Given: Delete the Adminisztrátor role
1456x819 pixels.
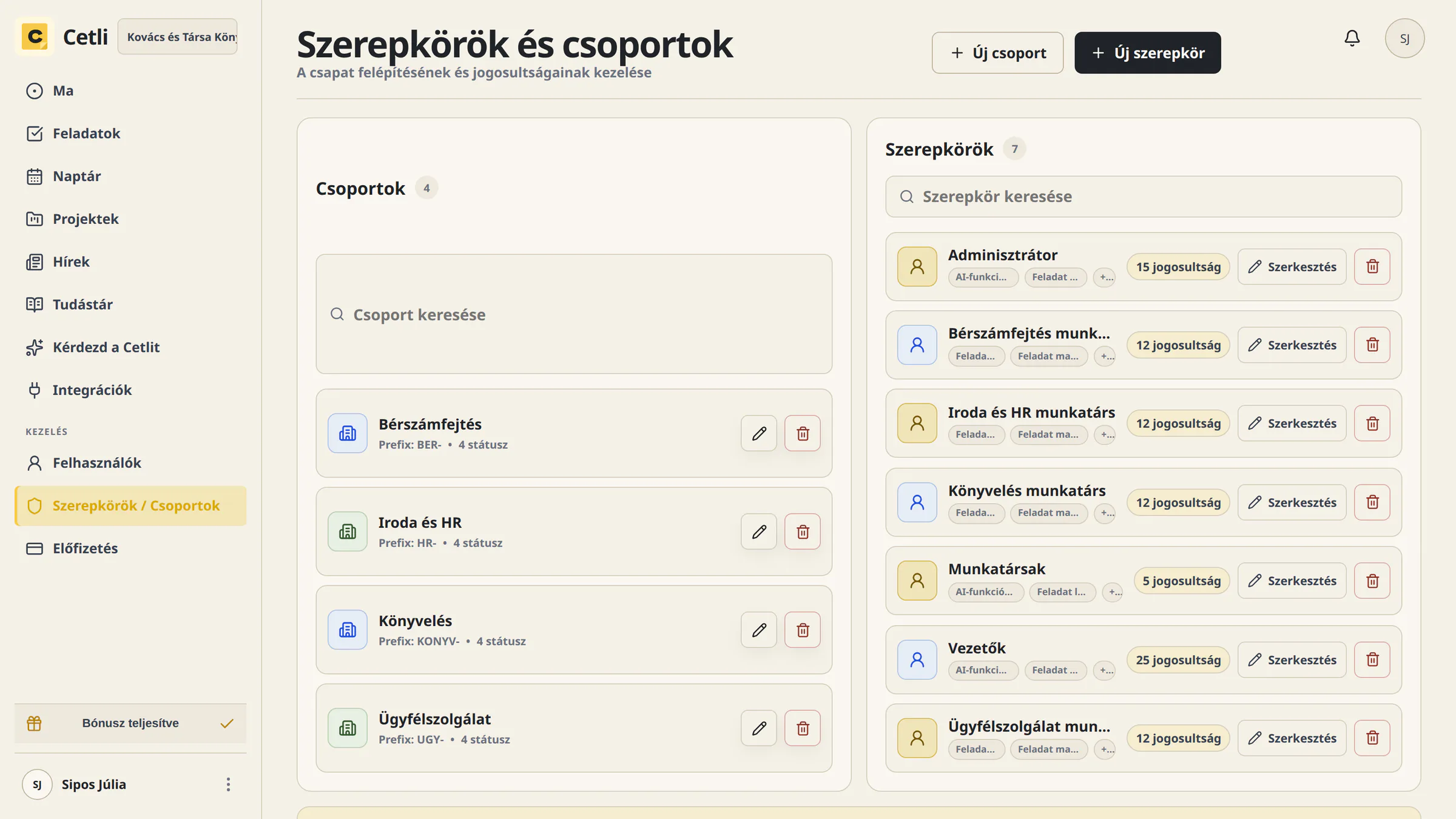Looking at the screenshot, I should (1372, 266).
